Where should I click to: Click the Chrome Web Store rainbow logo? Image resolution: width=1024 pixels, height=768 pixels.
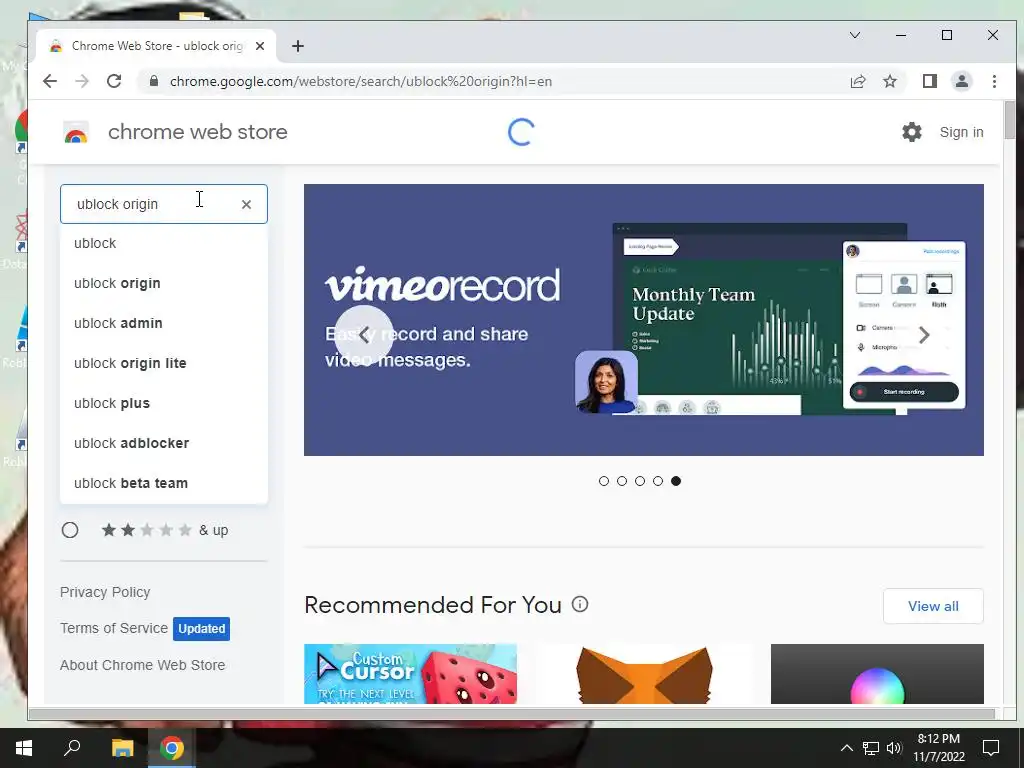pos(76,132)
